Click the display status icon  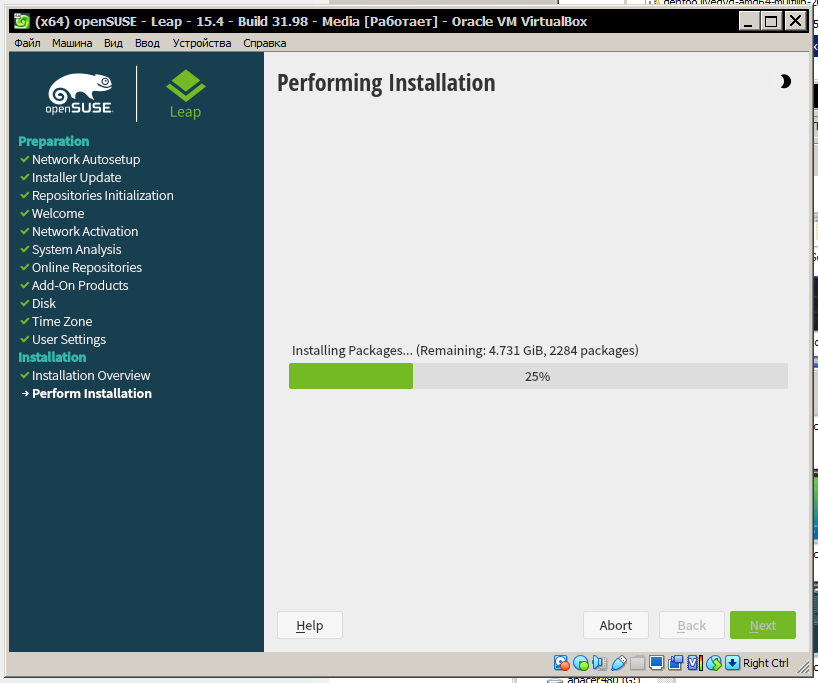coord(656,663)
